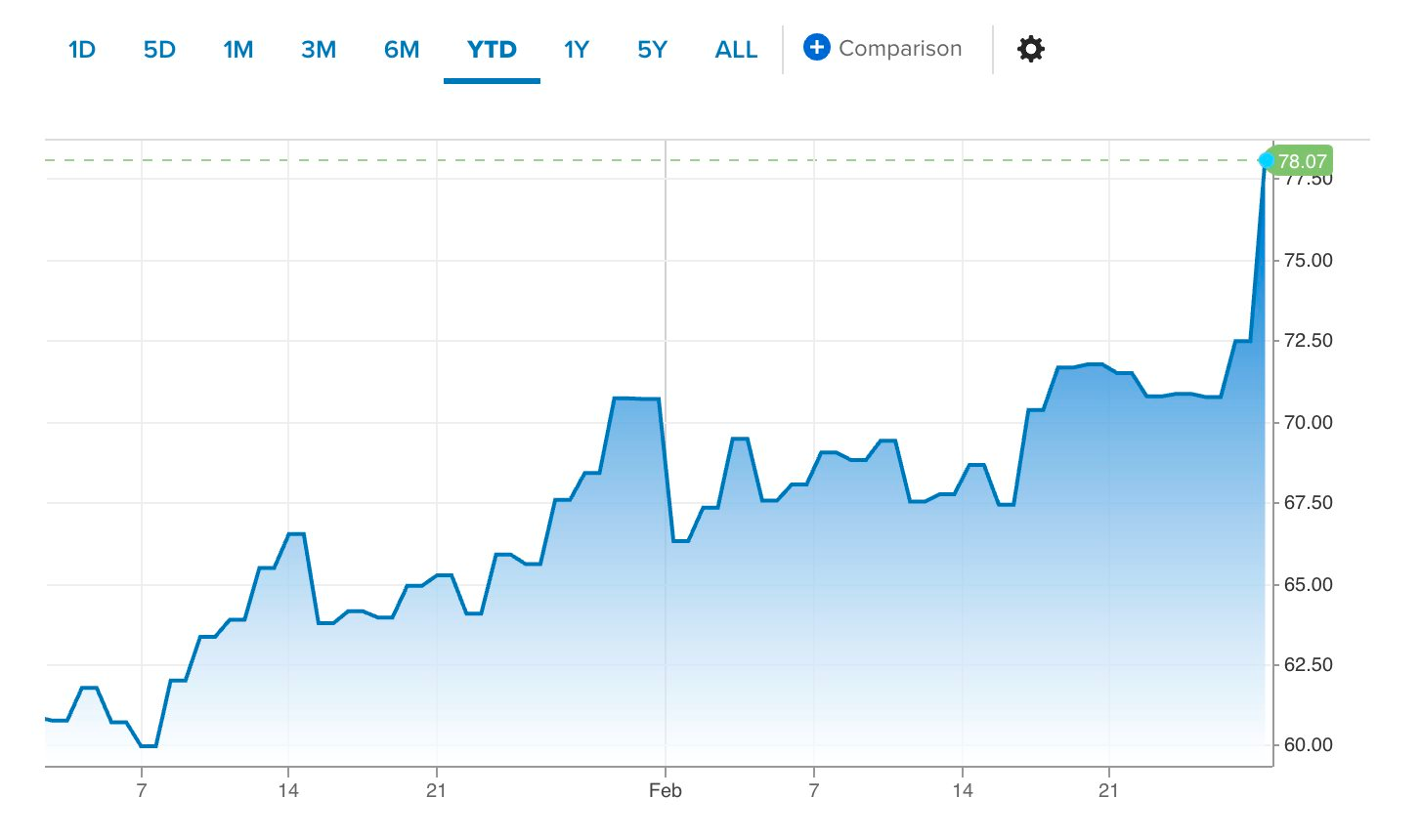Show the ALL time range

[735, 49]
